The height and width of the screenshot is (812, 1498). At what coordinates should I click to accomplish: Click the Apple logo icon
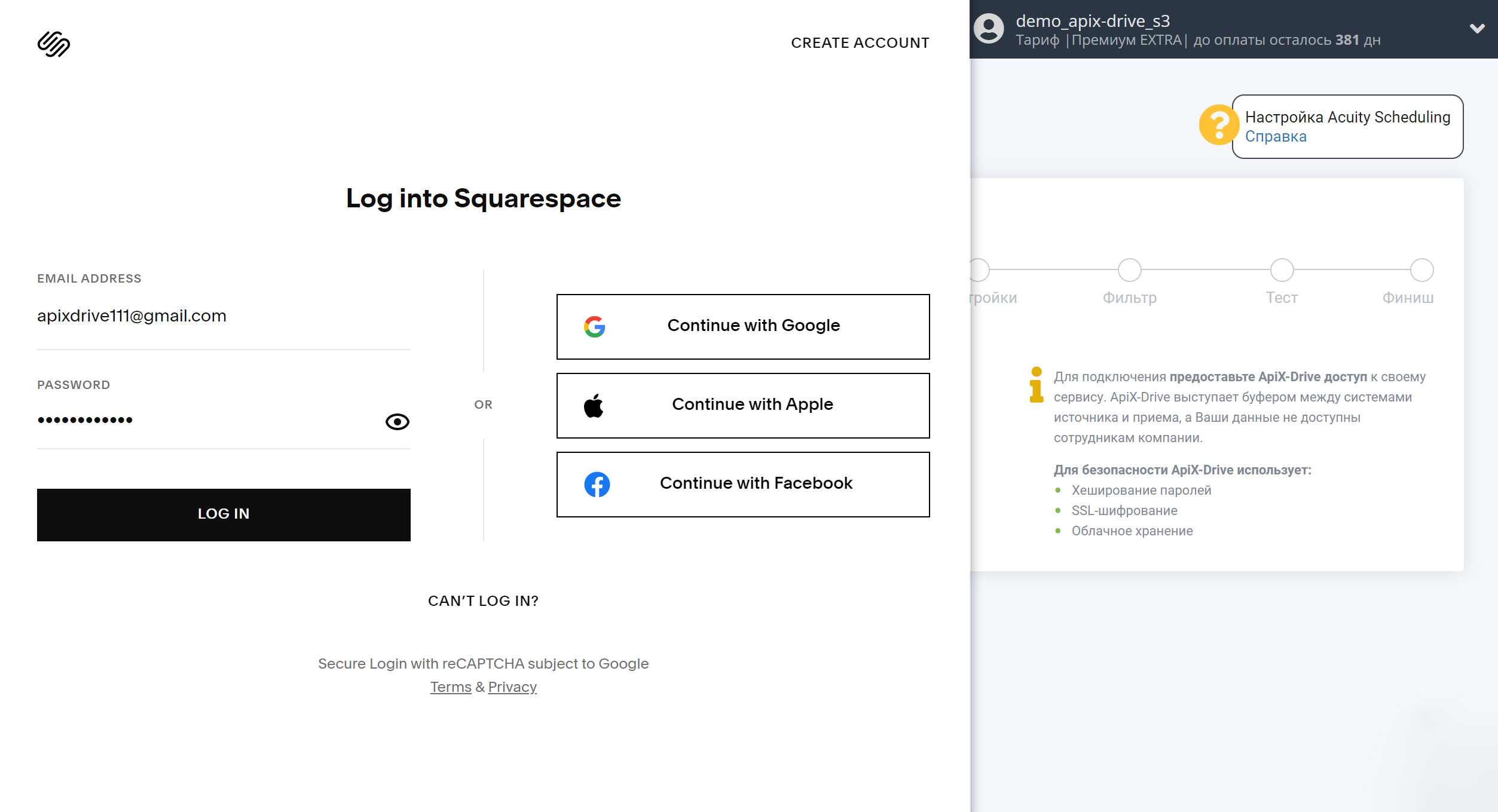(x=594, y=405)
